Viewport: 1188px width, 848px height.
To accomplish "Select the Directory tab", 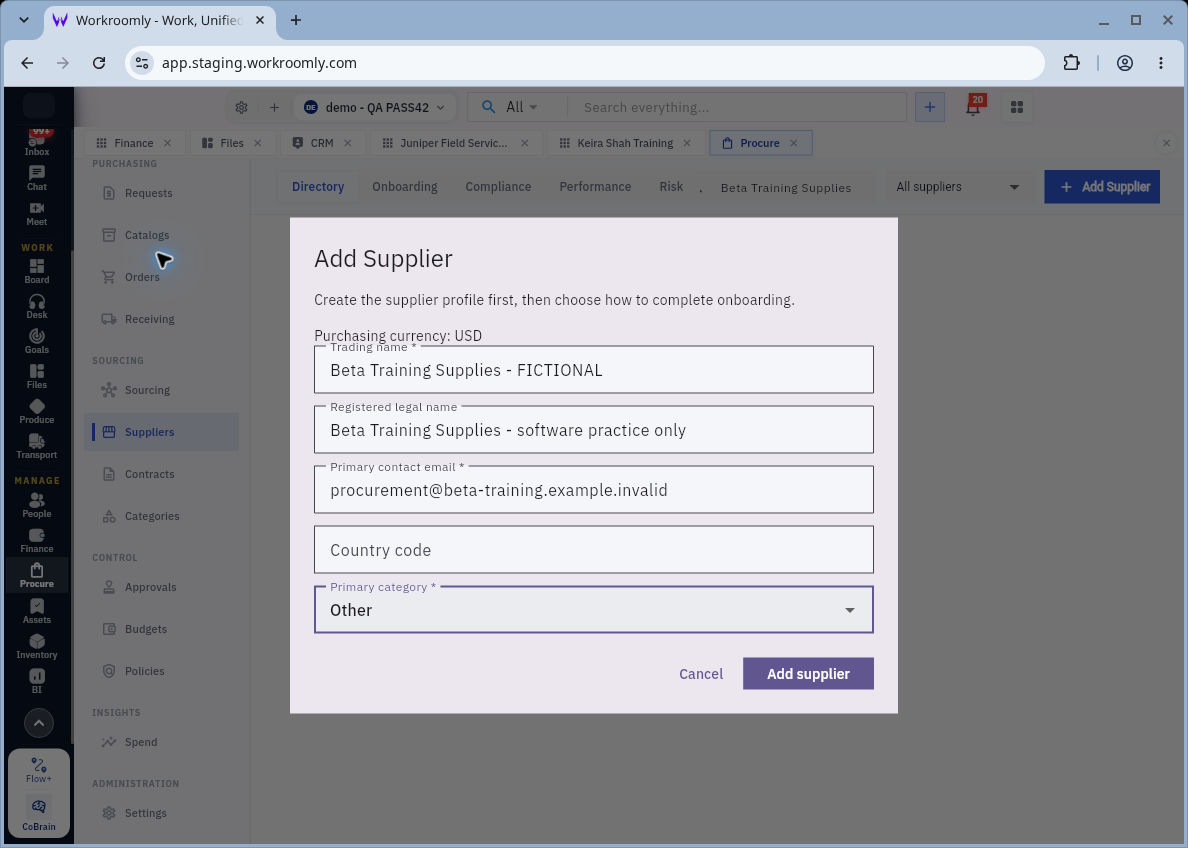I will (x=317, y=186).
